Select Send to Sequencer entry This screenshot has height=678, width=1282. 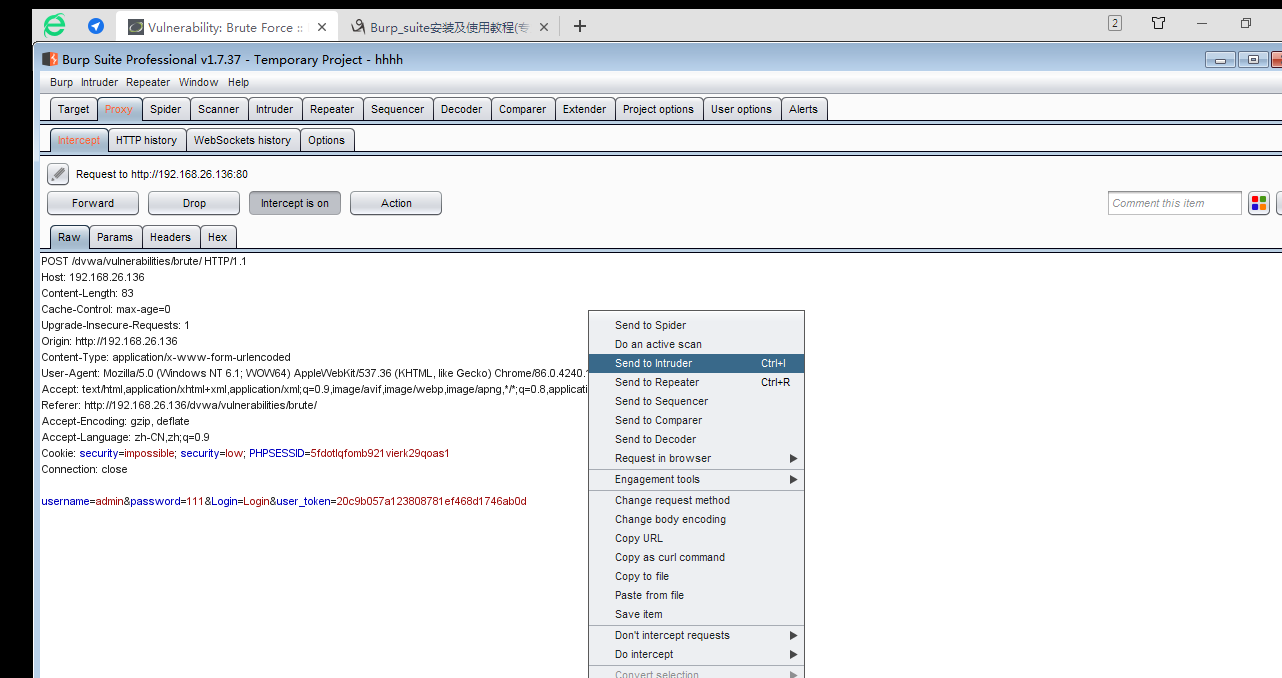pos(696,401)
